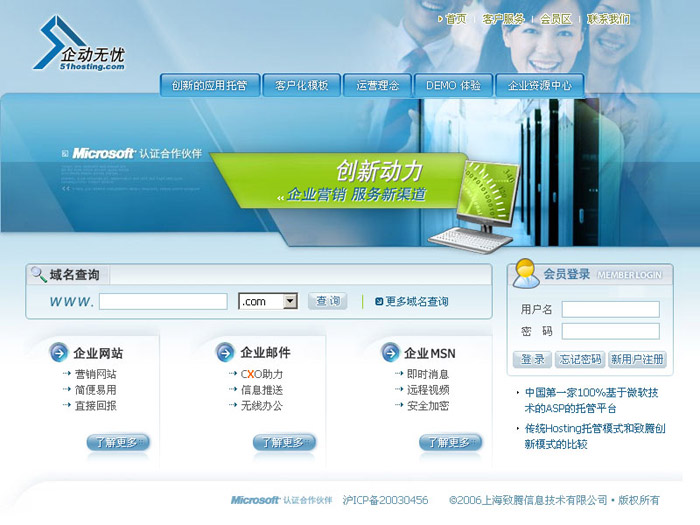Screen dimensions: 700x525
Task: Click the small square icon before 更多域名查询
Action: coord(379,302)
